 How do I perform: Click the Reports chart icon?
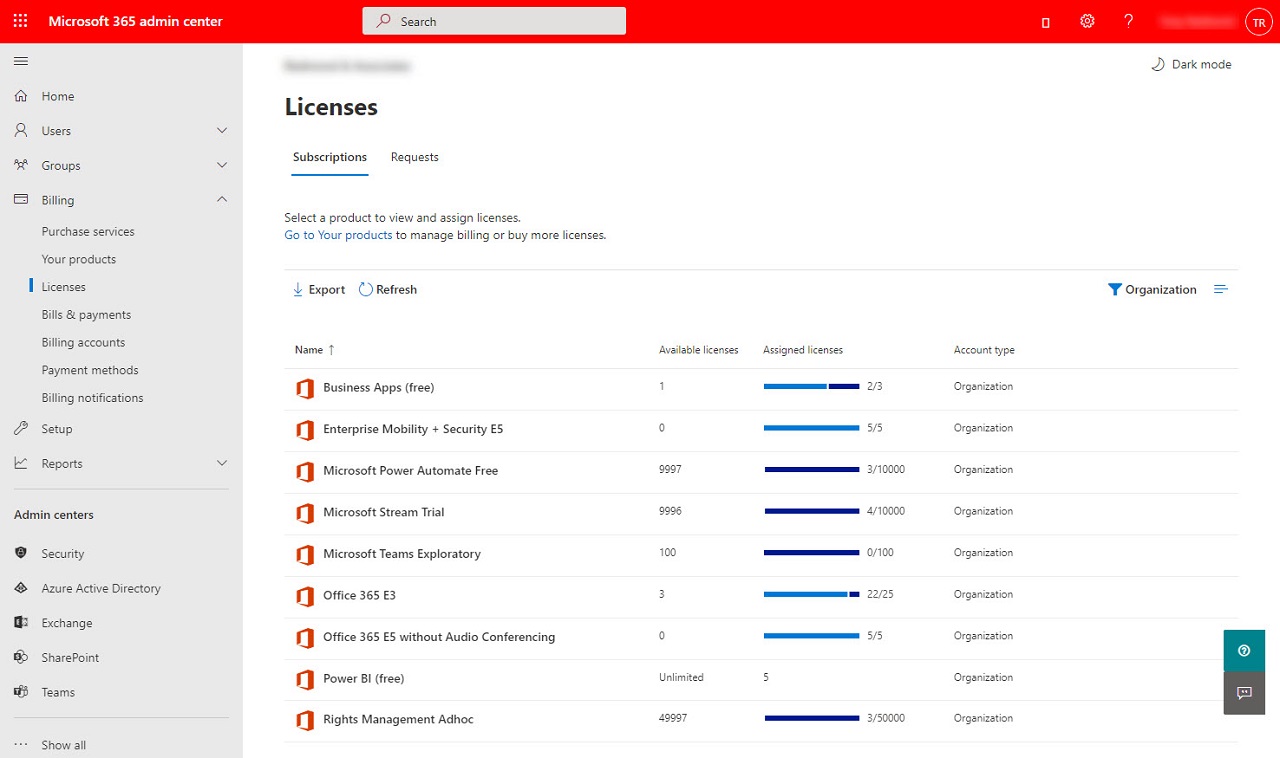[x=21, y=463]
